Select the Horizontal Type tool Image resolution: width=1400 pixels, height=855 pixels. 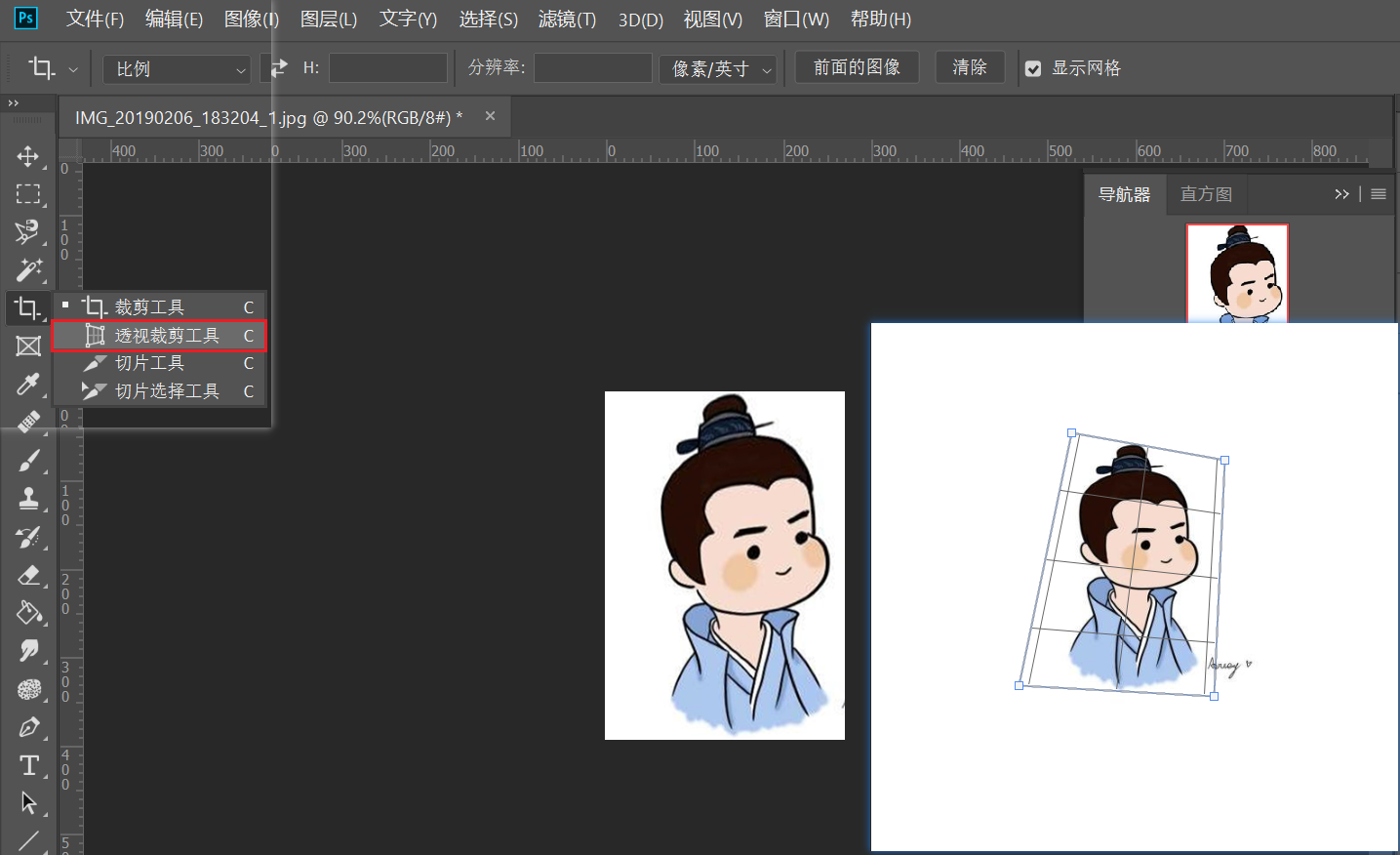tap(28, 765)
